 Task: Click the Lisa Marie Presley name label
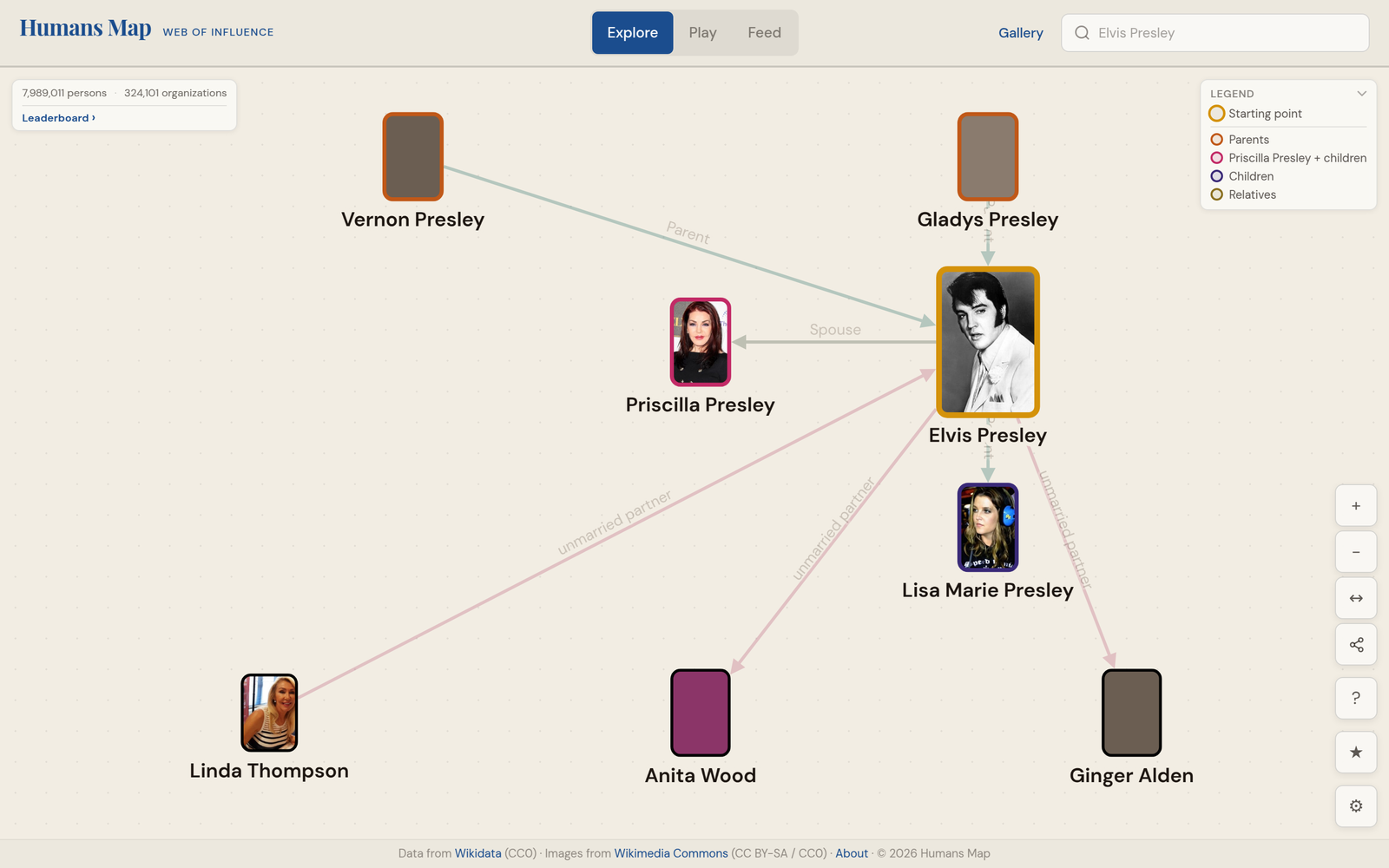coord(988,590)
